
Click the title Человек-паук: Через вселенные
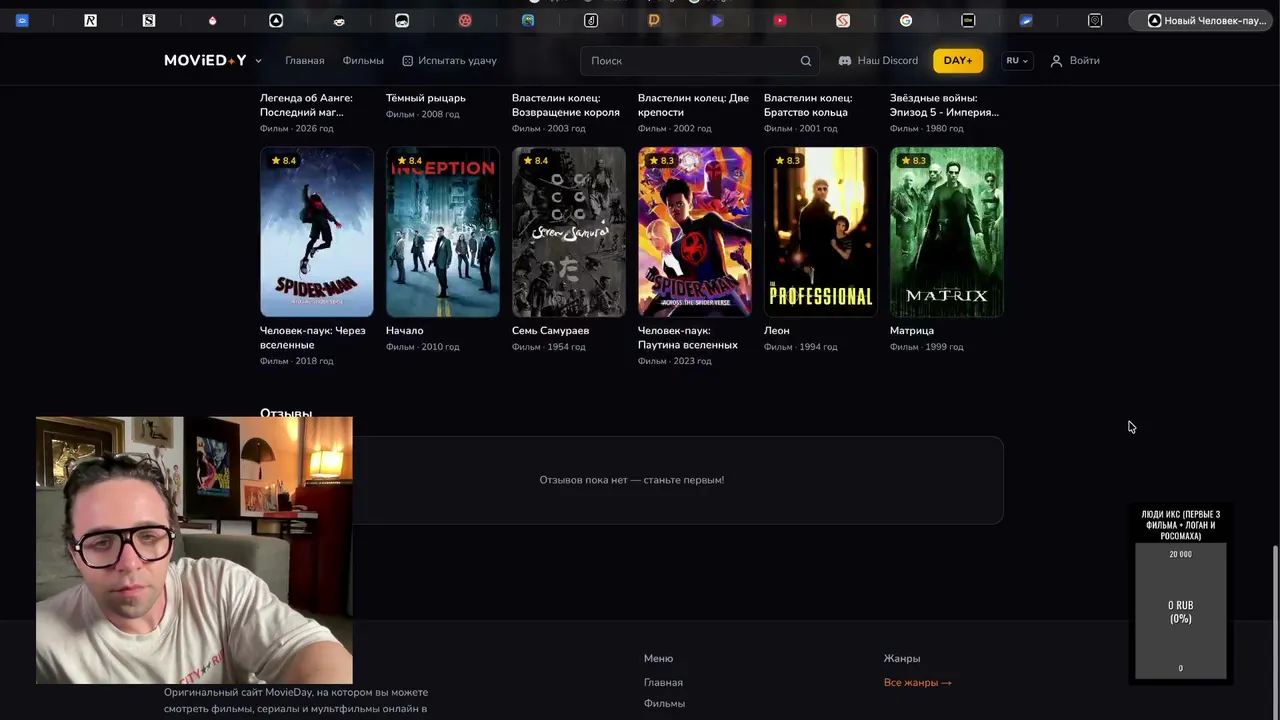tap(313, 338)
